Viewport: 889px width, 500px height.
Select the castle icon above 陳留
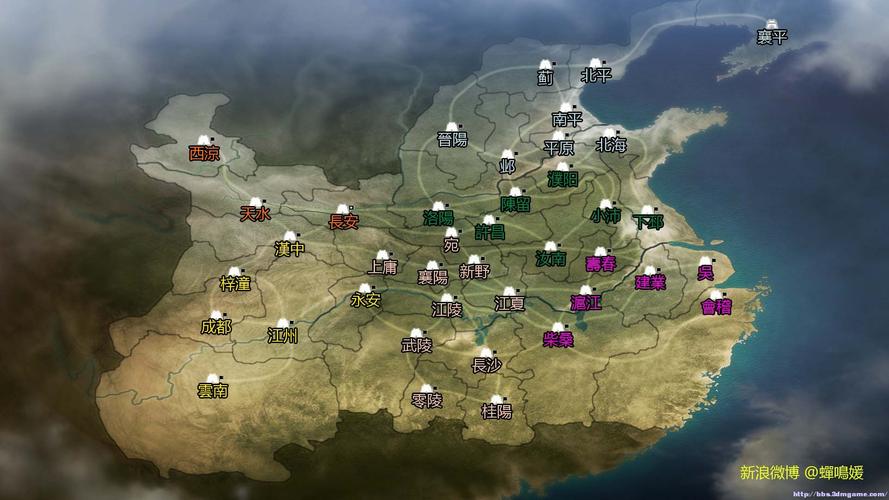[515, 192]
